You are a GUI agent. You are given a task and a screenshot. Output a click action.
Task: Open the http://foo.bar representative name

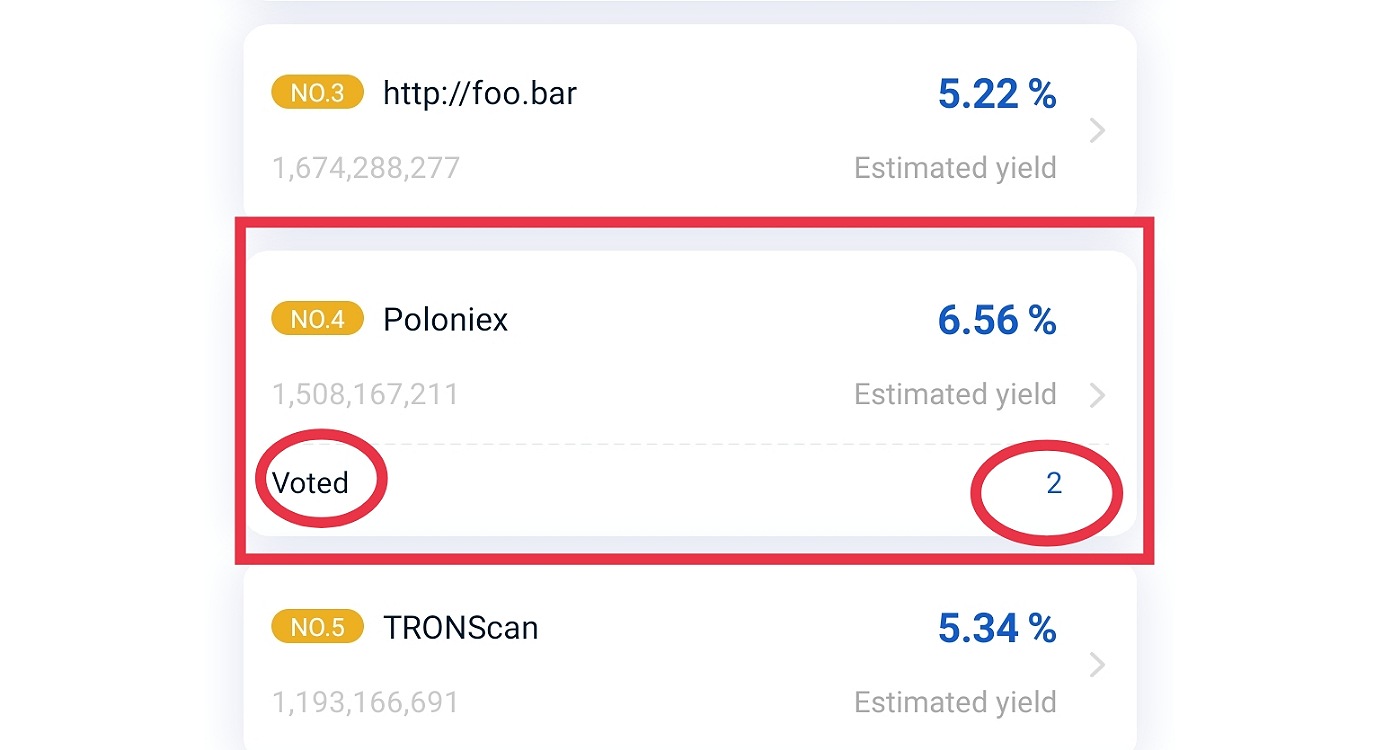(480, 94)
